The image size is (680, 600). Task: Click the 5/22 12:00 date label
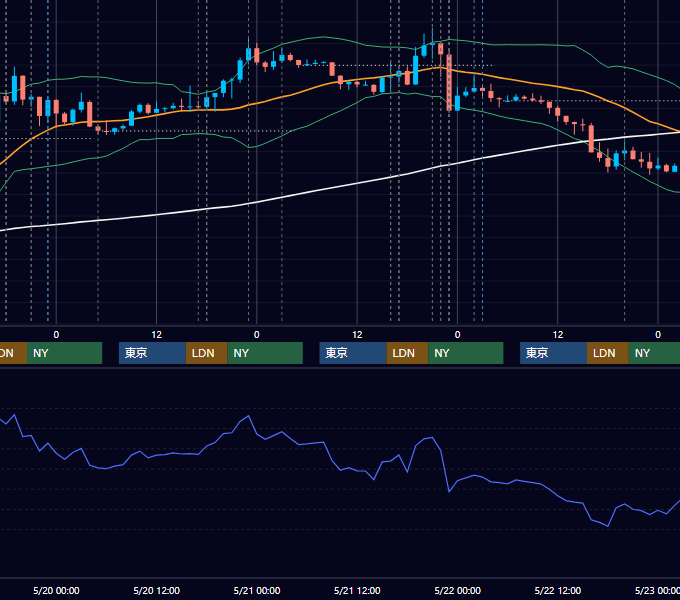(x=558, y=590)
